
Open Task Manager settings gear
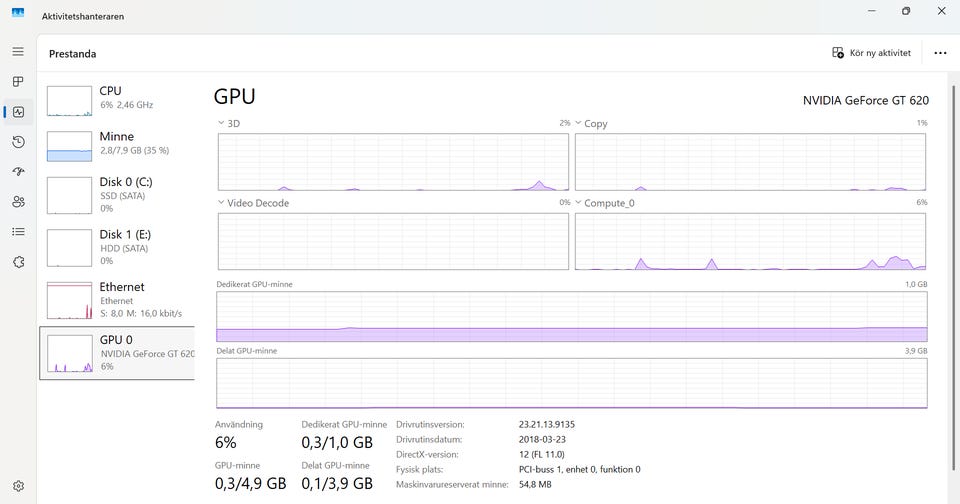click(x=18, y=487)
